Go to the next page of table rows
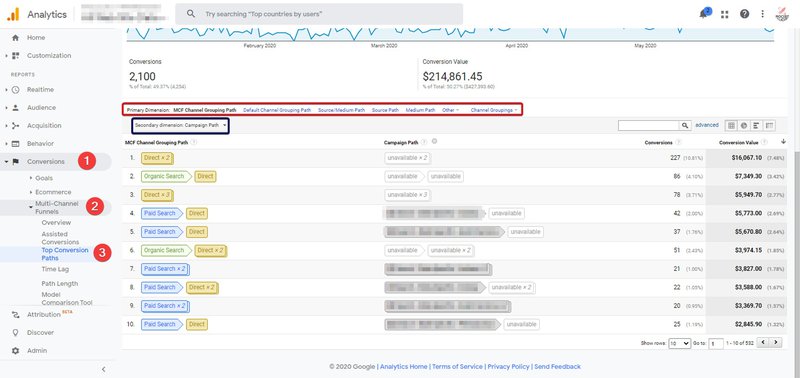 coord(776,343)
